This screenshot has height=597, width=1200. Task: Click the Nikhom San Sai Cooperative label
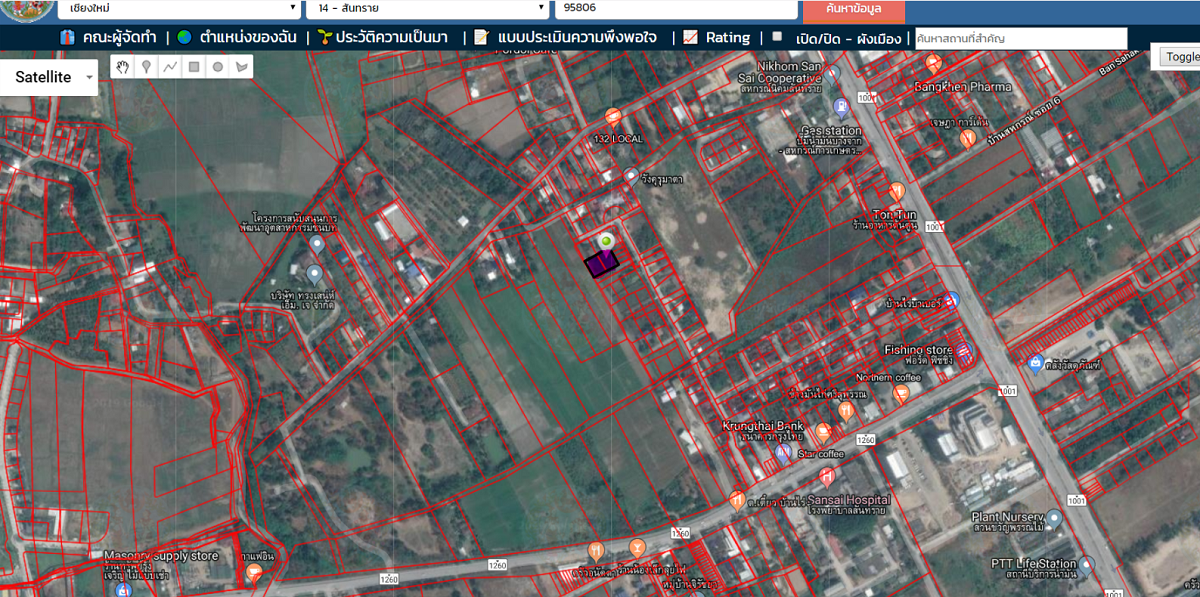click(781, 73)
